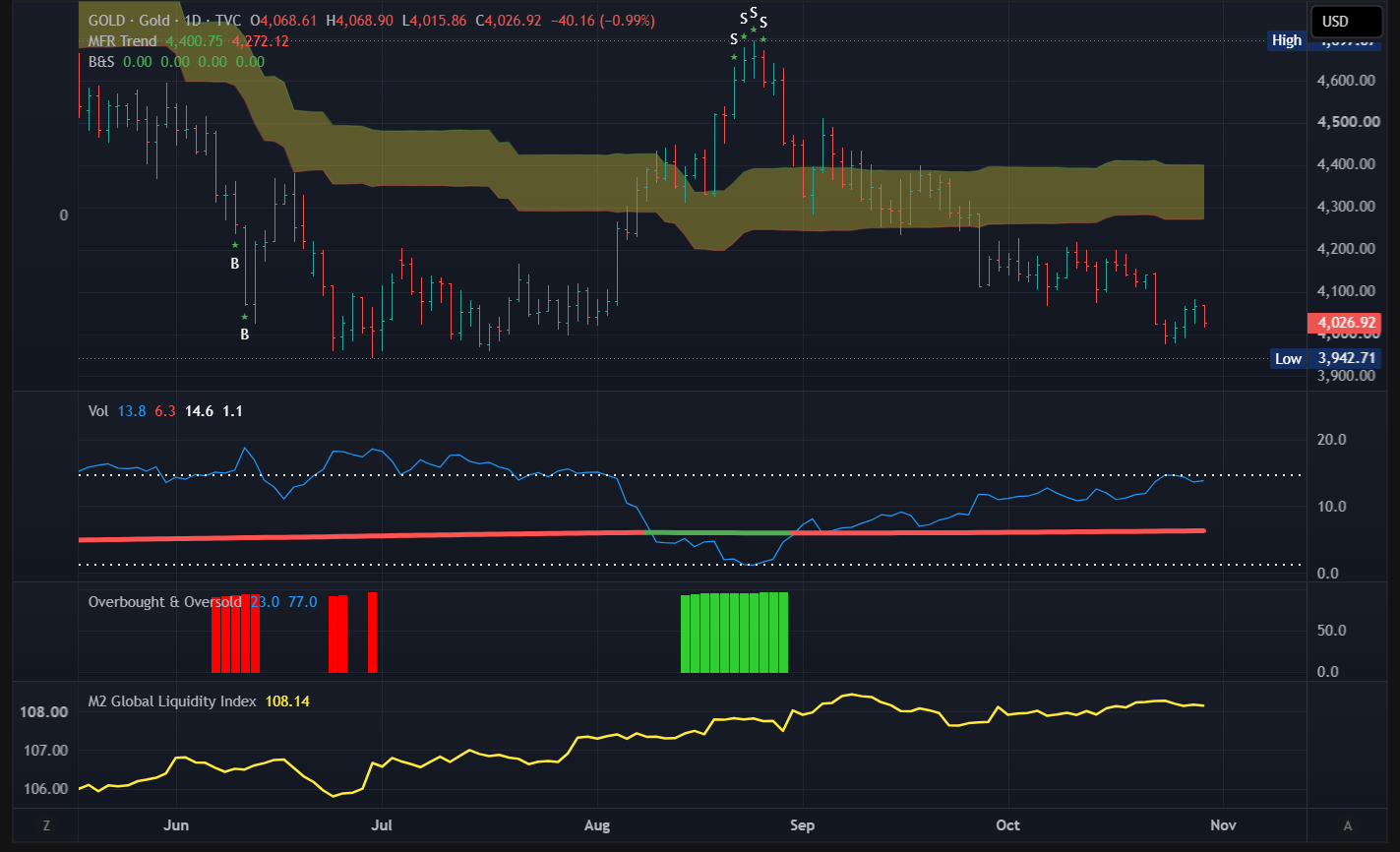Click the 4,300.00 price scale level

1348,207
